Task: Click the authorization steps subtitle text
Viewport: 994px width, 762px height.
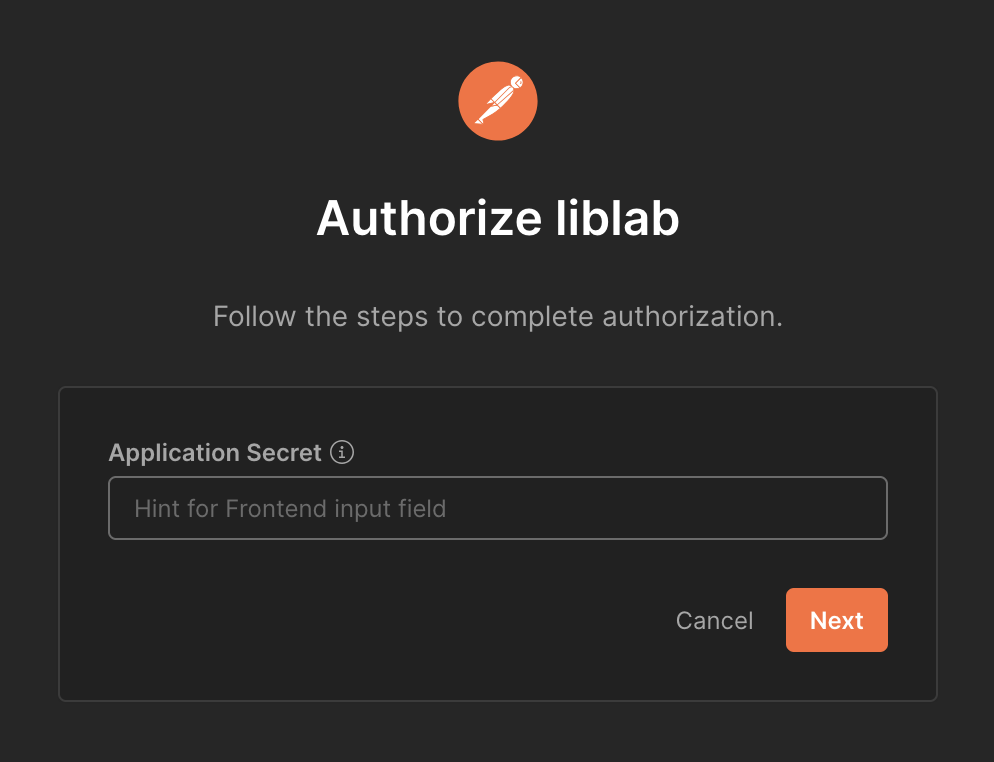Action: point(497,316)
